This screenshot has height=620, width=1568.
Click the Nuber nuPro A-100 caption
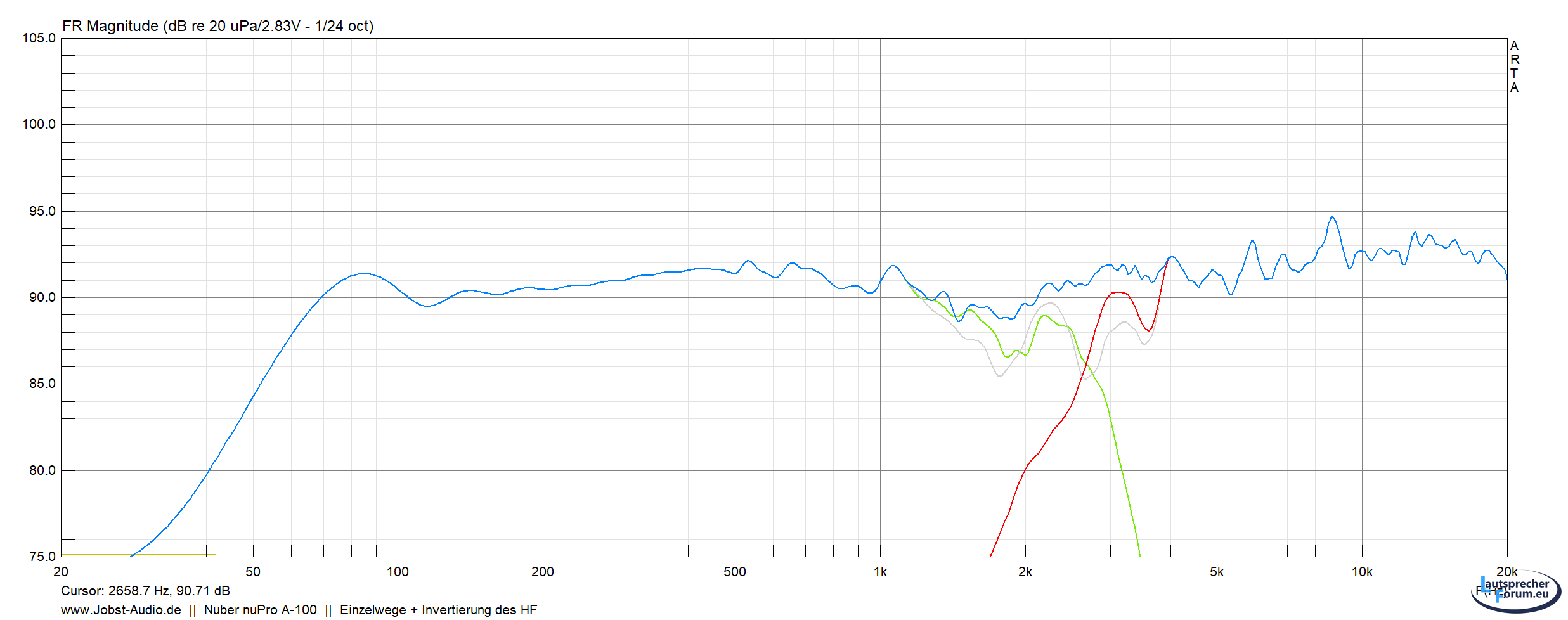pos(260,610)
